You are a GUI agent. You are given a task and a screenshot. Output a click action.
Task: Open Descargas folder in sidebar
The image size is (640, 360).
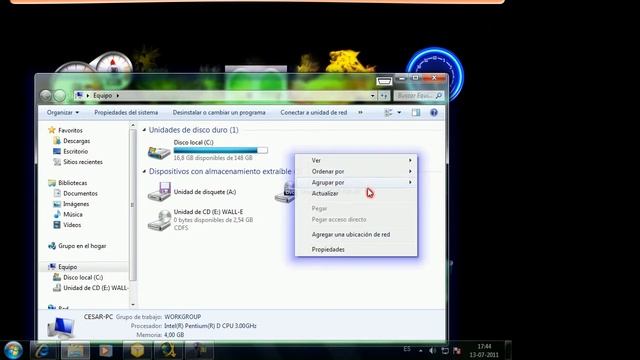pos(76,141)
